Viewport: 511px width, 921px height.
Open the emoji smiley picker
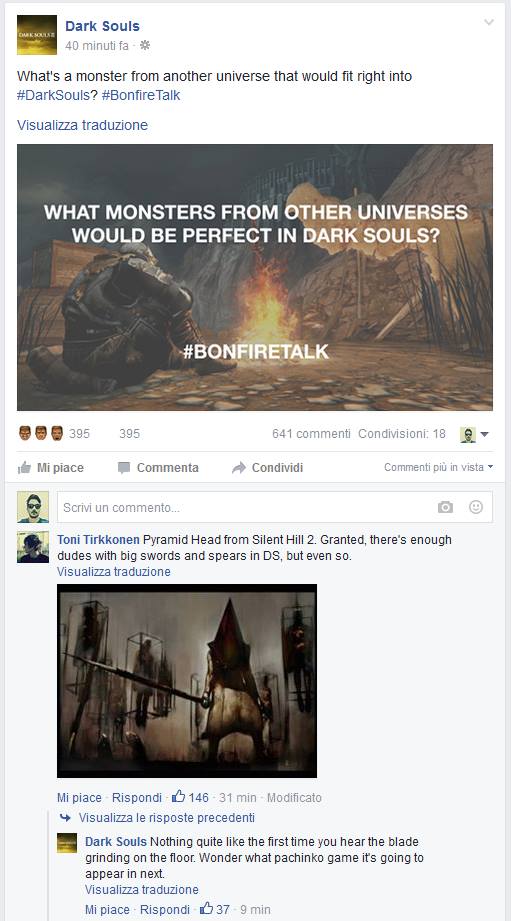click(476, 507)
